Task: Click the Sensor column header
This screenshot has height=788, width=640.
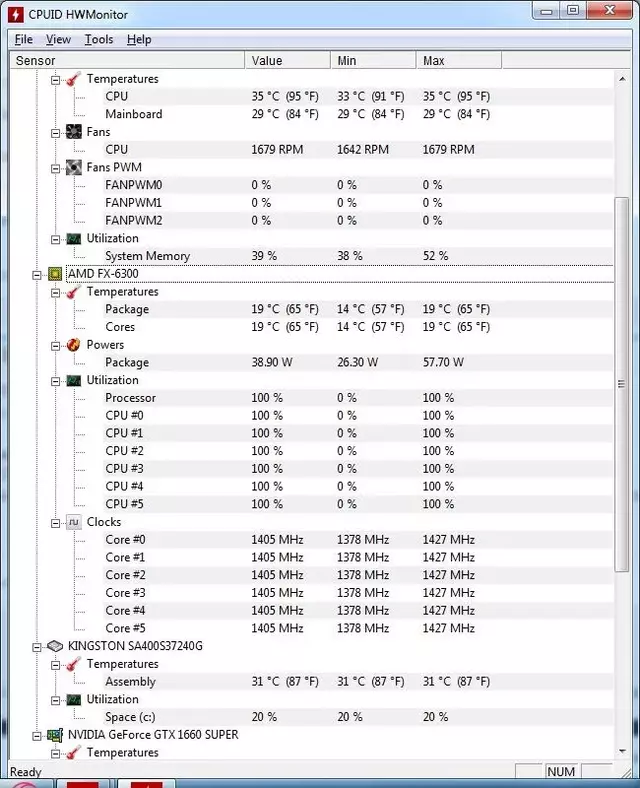Action: tap(128, 60)
